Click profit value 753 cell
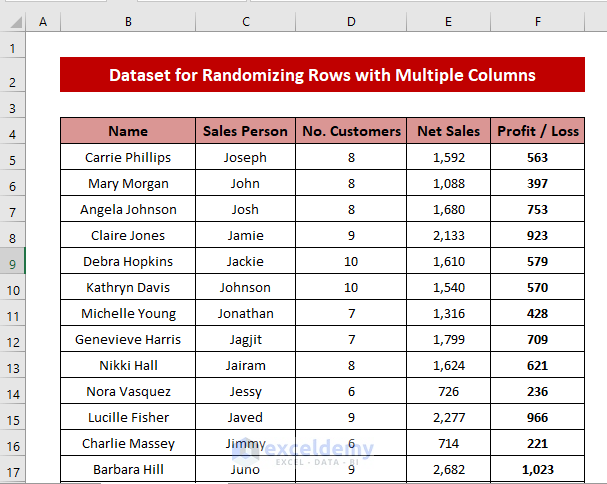This screenshot has width=607, height=484. pyautogui.click(x=537, y=209)
